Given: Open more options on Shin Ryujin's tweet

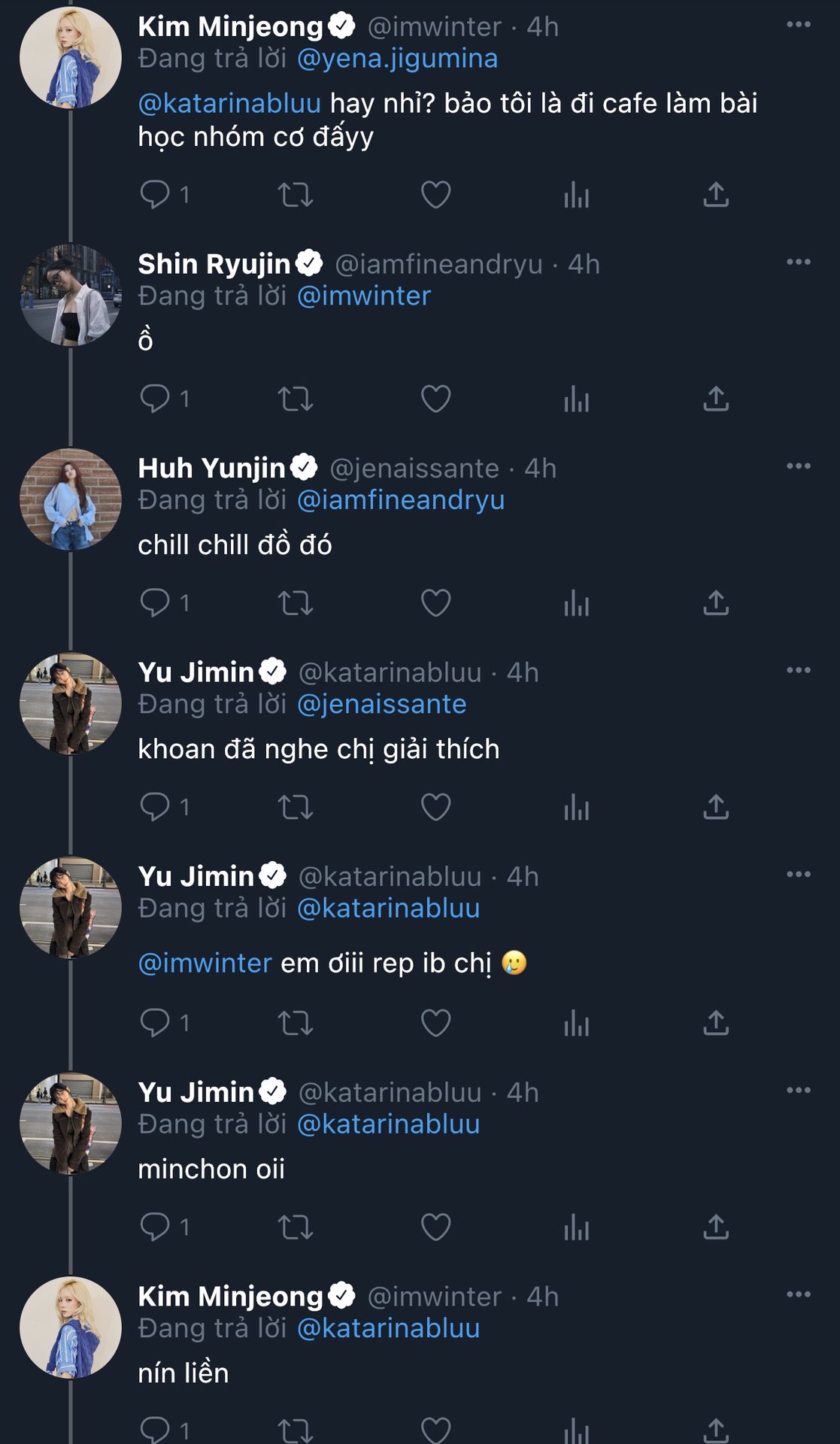Looking at the screenshot, I should (x=798, y=262).
